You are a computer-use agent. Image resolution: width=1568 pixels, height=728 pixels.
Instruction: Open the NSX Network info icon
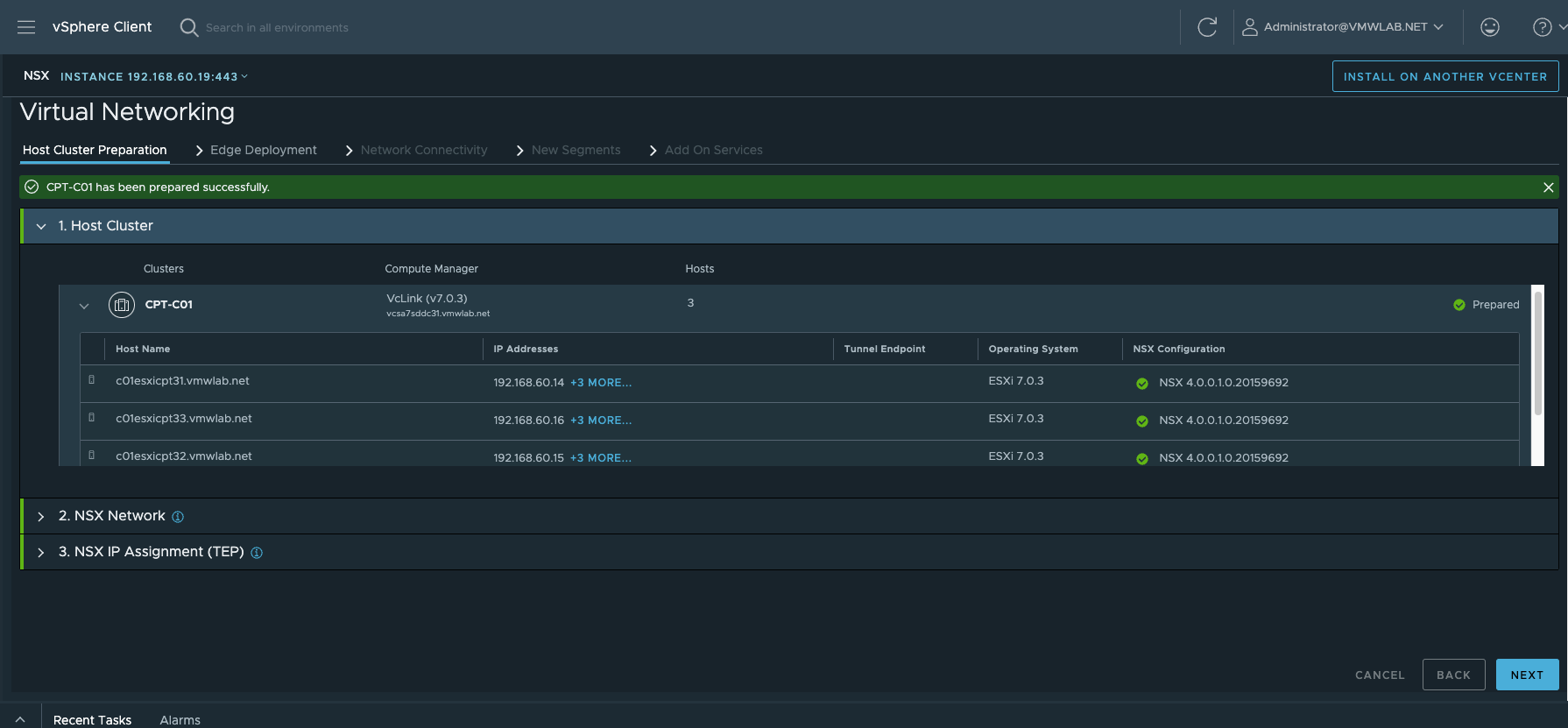(x=178, y=517)
